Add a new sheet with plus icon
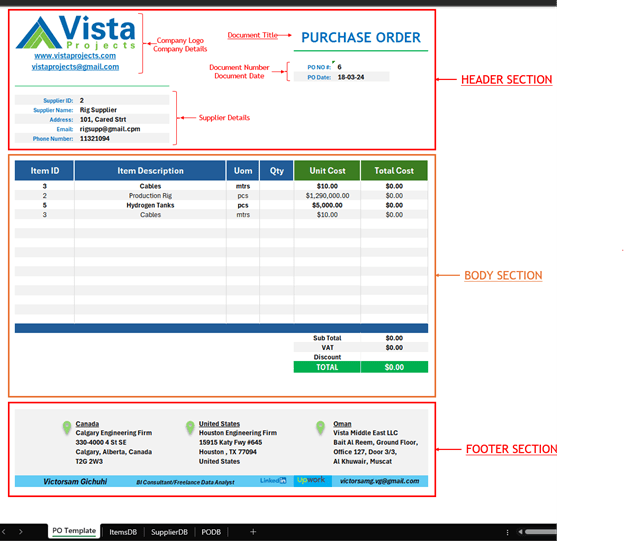624x541 pixels. point(253,532)
